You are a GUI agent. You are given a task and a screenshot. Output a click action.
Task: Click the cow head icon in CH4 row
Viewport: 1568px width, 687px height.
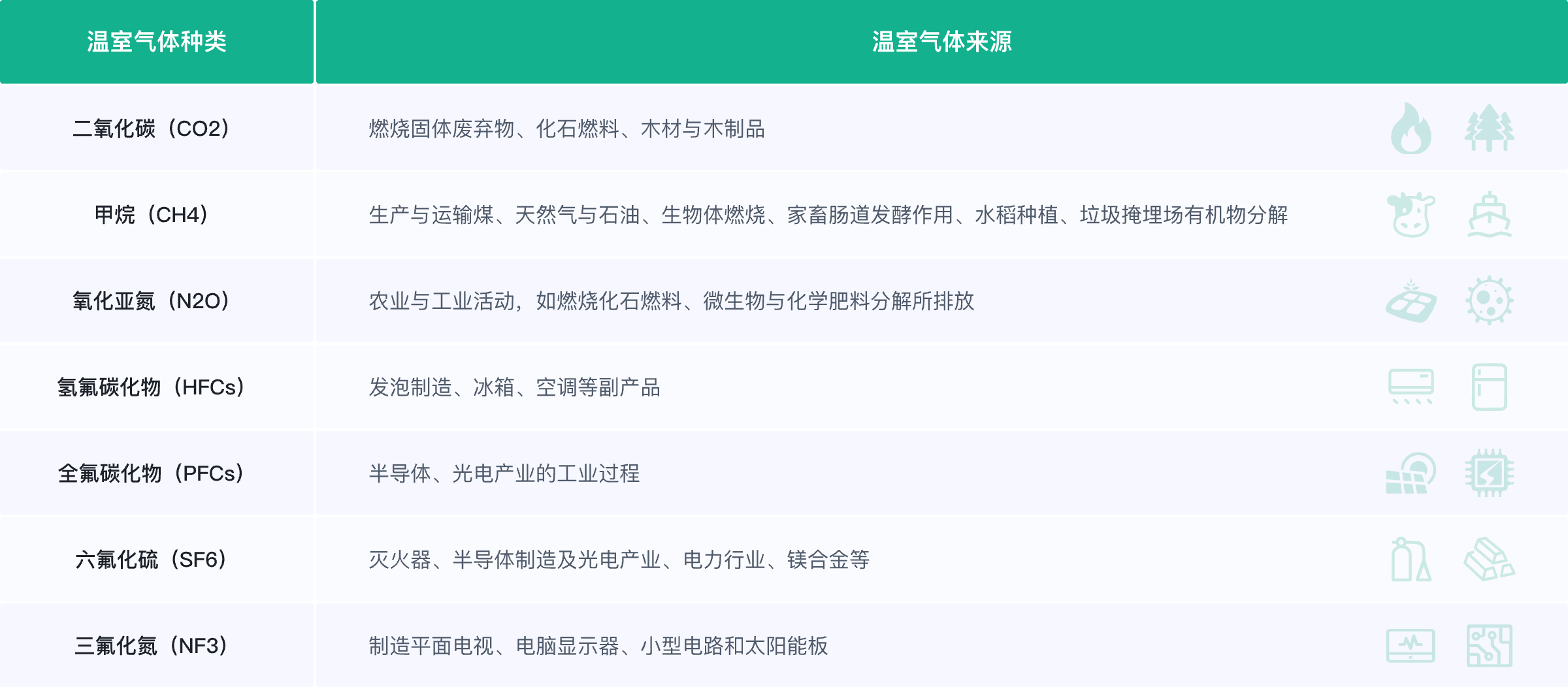click(x=1411, y=214)
